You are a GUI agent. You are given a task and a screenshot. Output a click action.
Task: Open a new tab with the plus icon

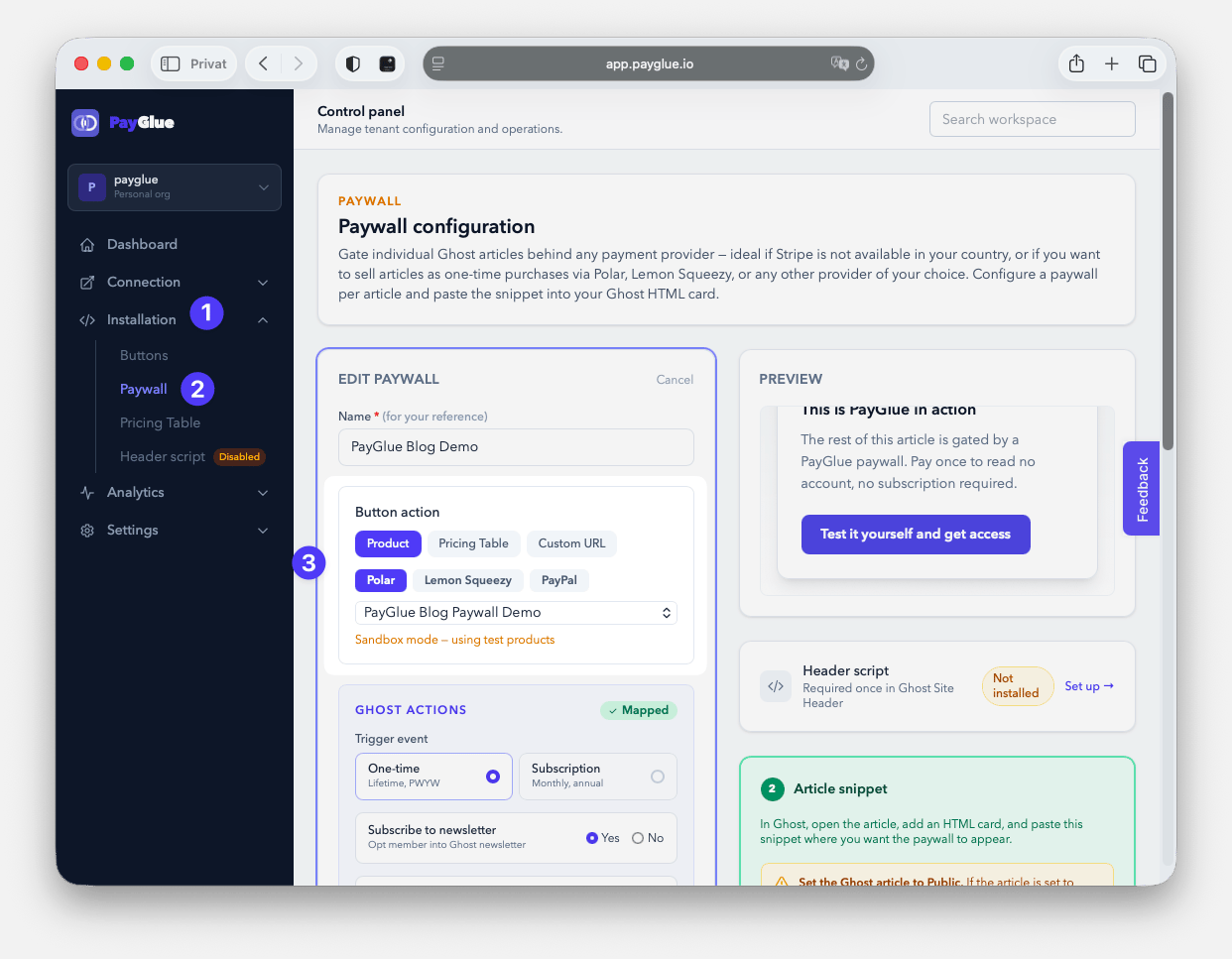tap(1112, 63)
